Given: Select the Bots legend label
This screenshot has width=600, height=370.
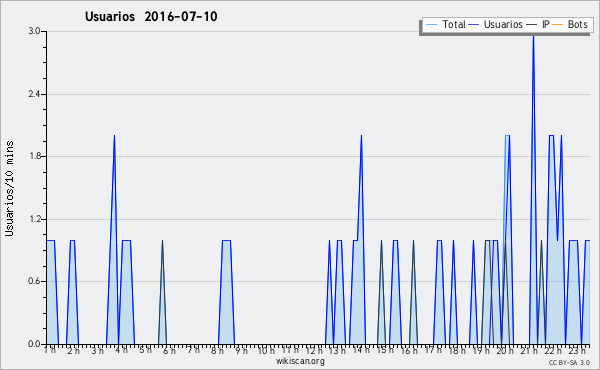Looking at the screenshot, I should click(578, 24).
